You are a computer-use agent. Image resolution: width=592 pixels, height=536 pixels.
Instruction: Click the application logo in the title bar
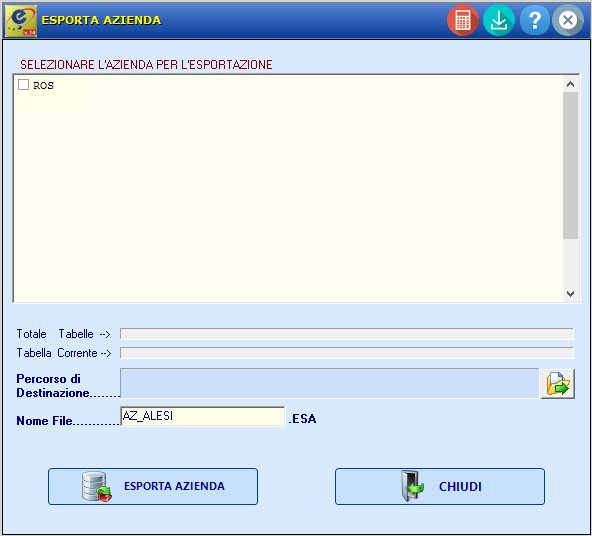pyautogui.click(x=21, y=20)
